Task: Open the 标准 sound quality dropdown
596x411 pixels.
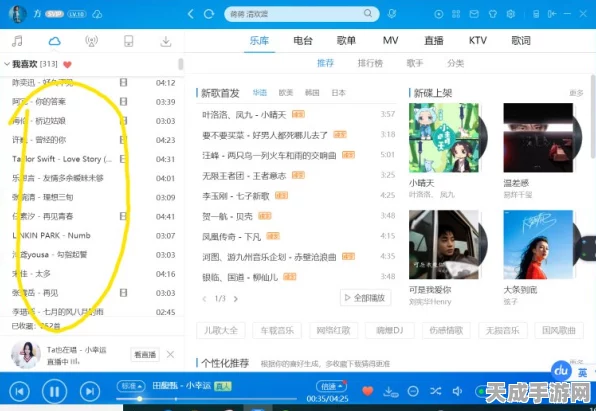Action: click(131, 386)
